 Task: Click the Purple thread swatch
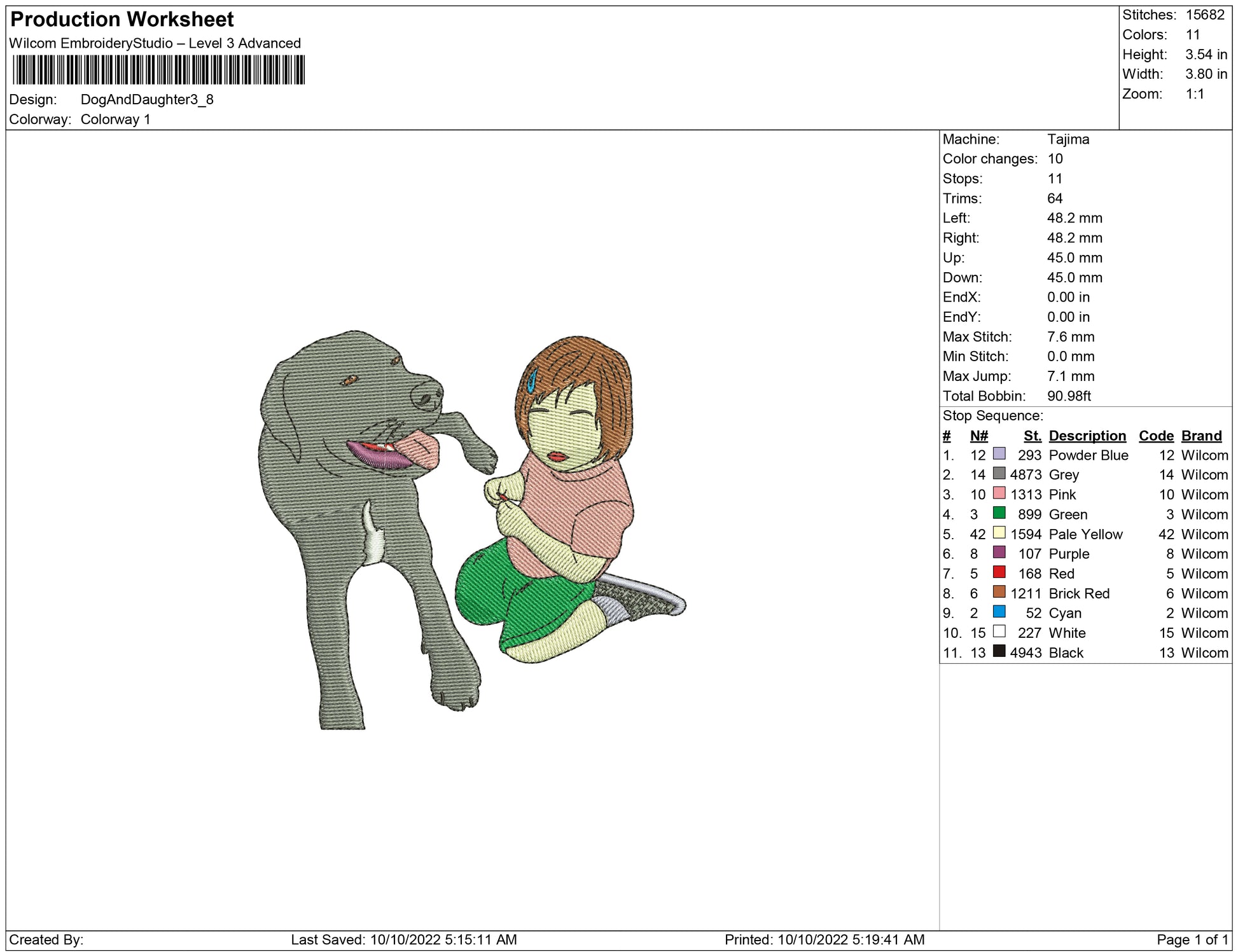pos(999,553)
